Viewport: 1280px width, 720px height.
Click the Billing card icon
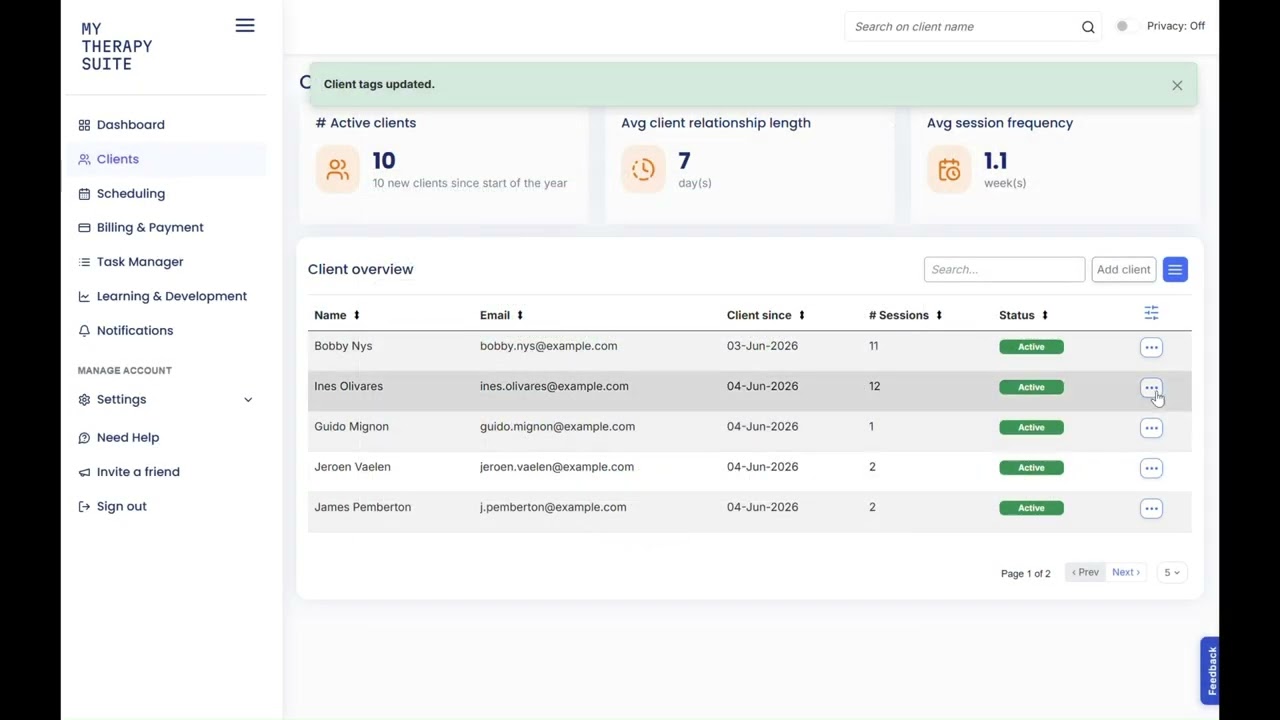coord(84,227)
